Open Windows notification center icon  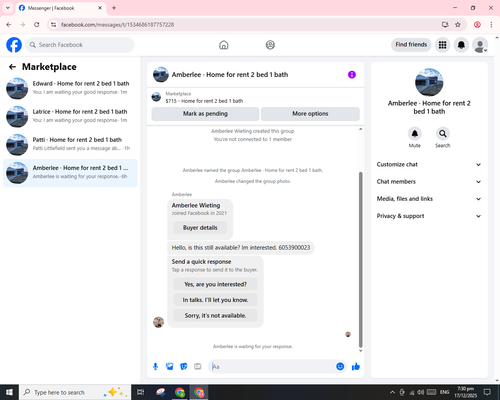click(487, 392)
